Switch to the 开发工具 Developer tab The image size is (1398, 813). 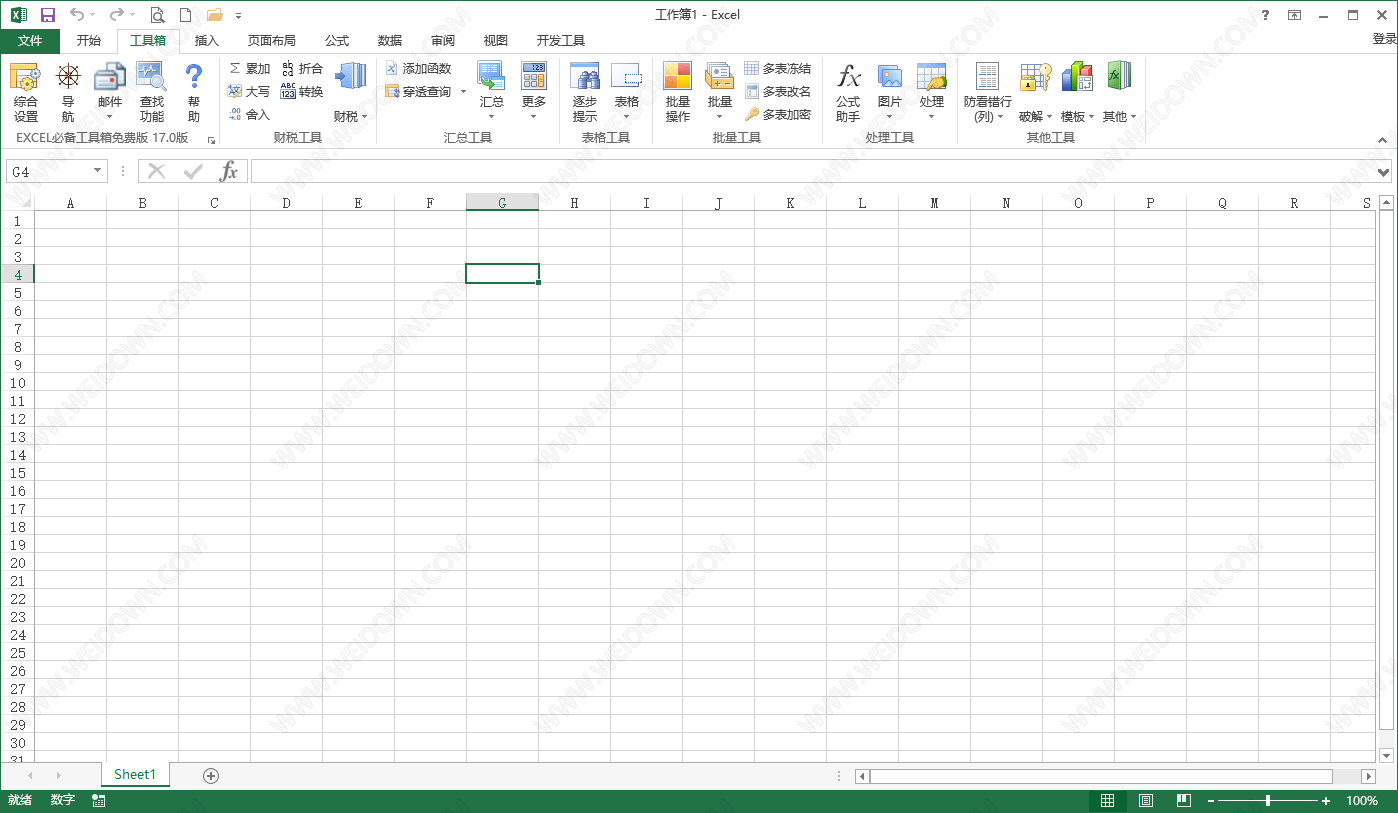[x=561, y=41]
